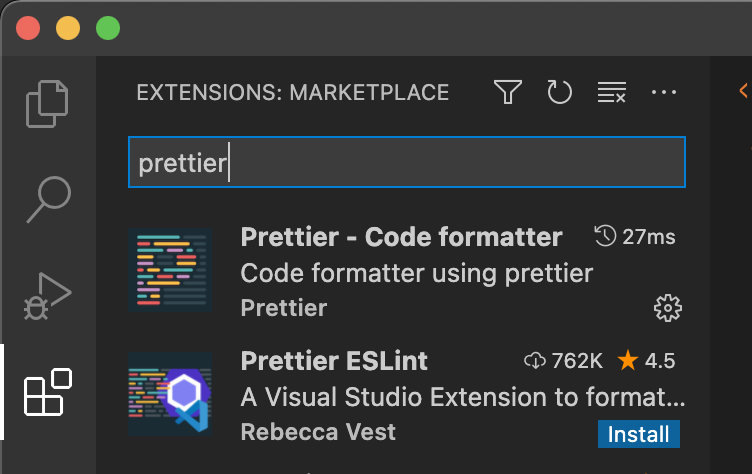Open manage gear for Prettier extension

[668, 308]
